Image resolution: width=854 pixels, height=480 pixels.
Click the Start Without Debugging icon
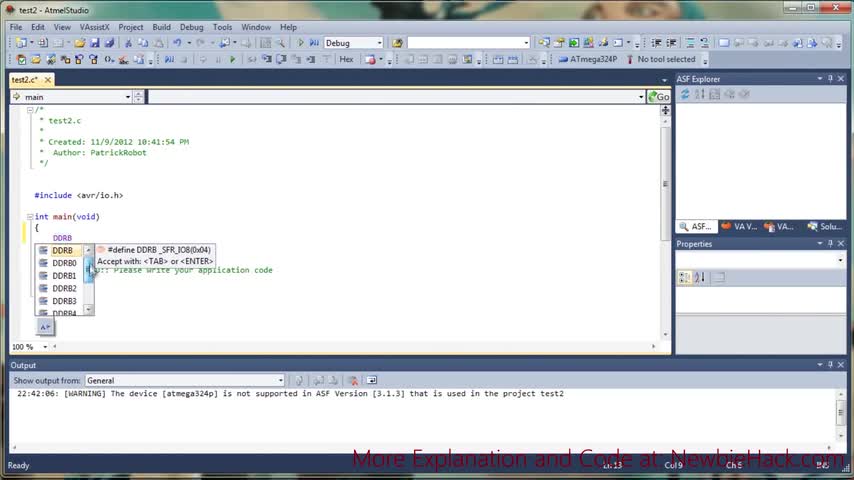point(314,43)
